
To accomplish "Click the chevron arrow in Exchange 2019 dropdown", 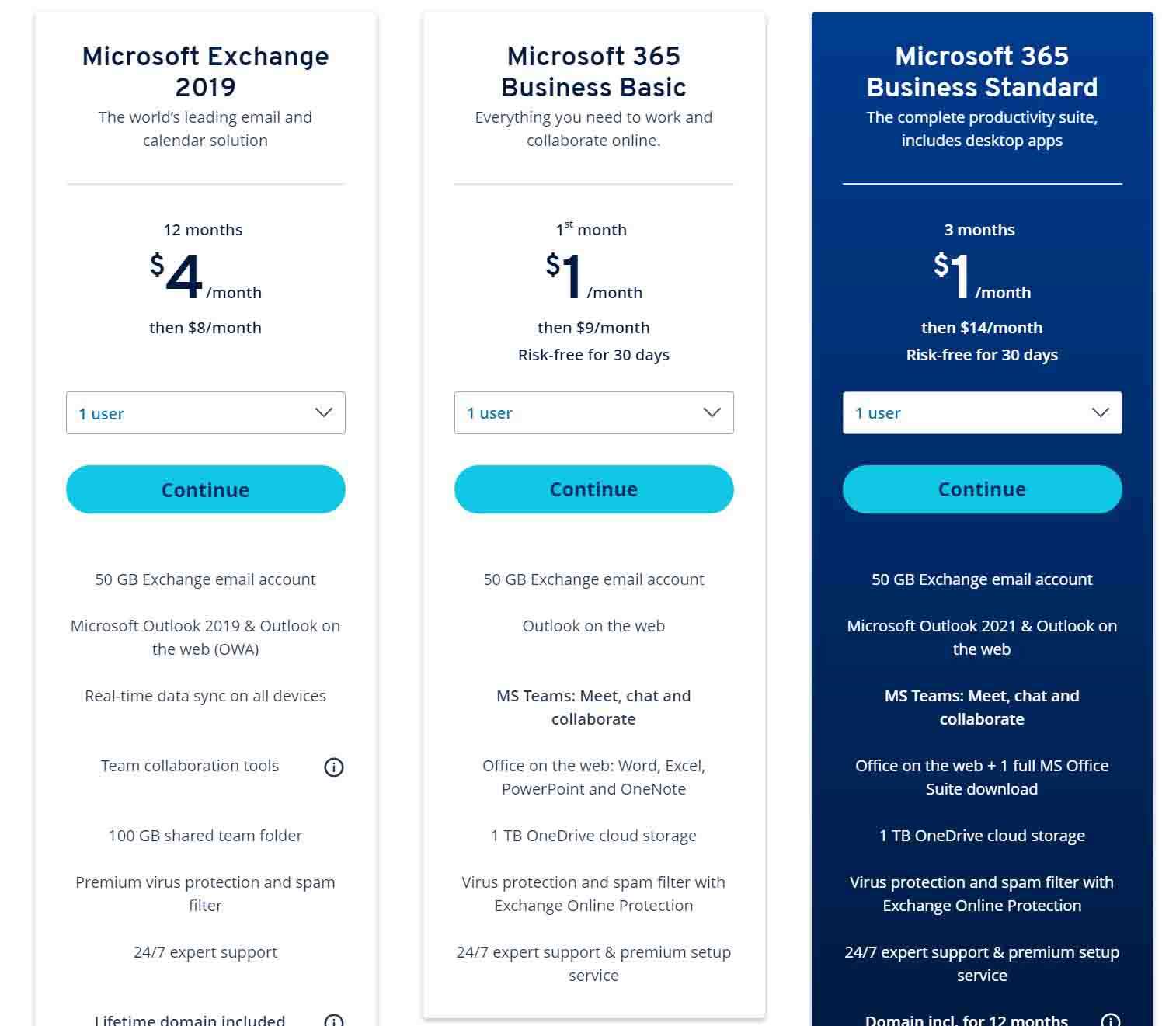I will pos(324,412).
